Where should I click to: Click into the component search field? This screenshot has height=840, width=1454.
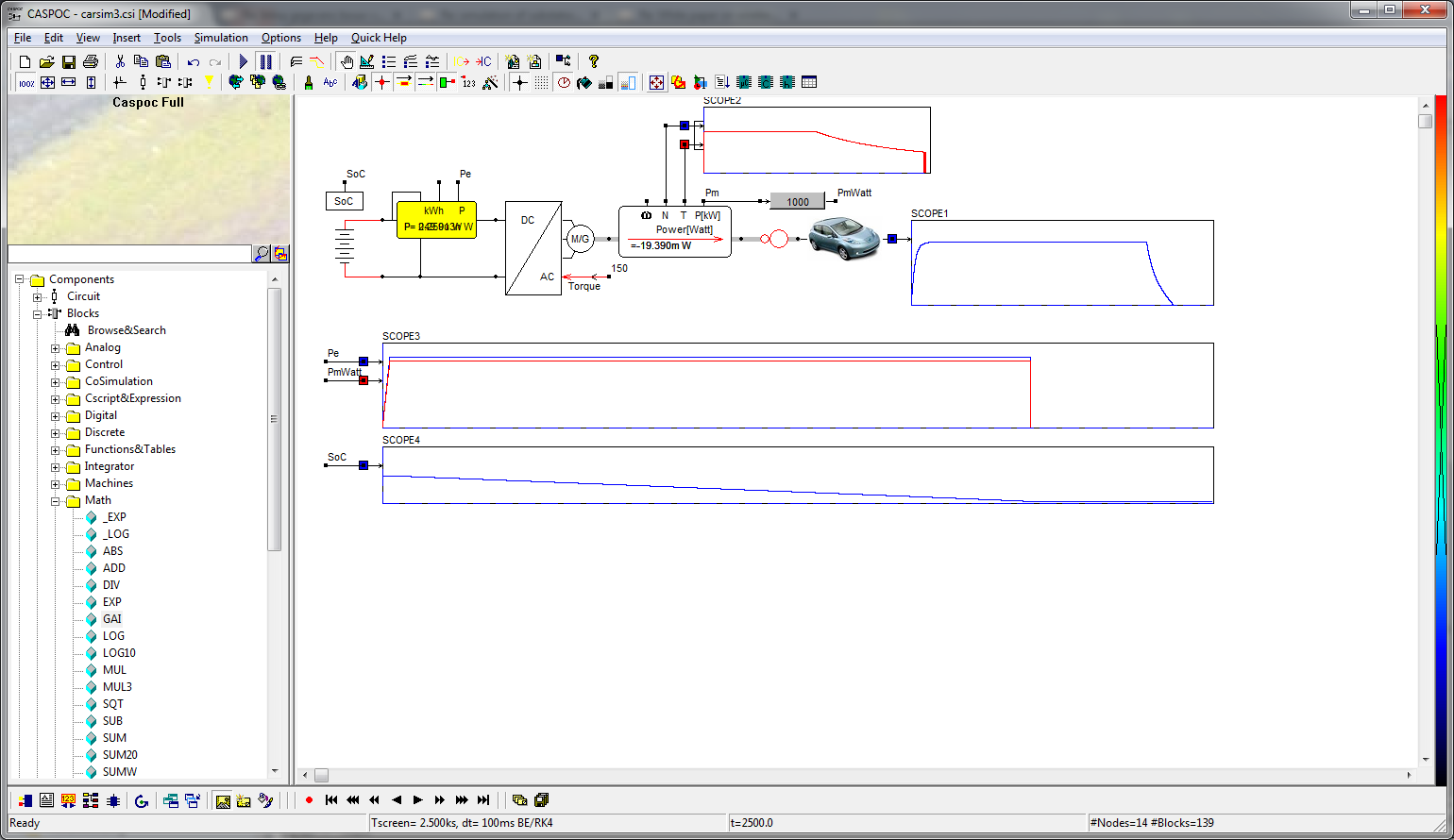click(129, 254)
